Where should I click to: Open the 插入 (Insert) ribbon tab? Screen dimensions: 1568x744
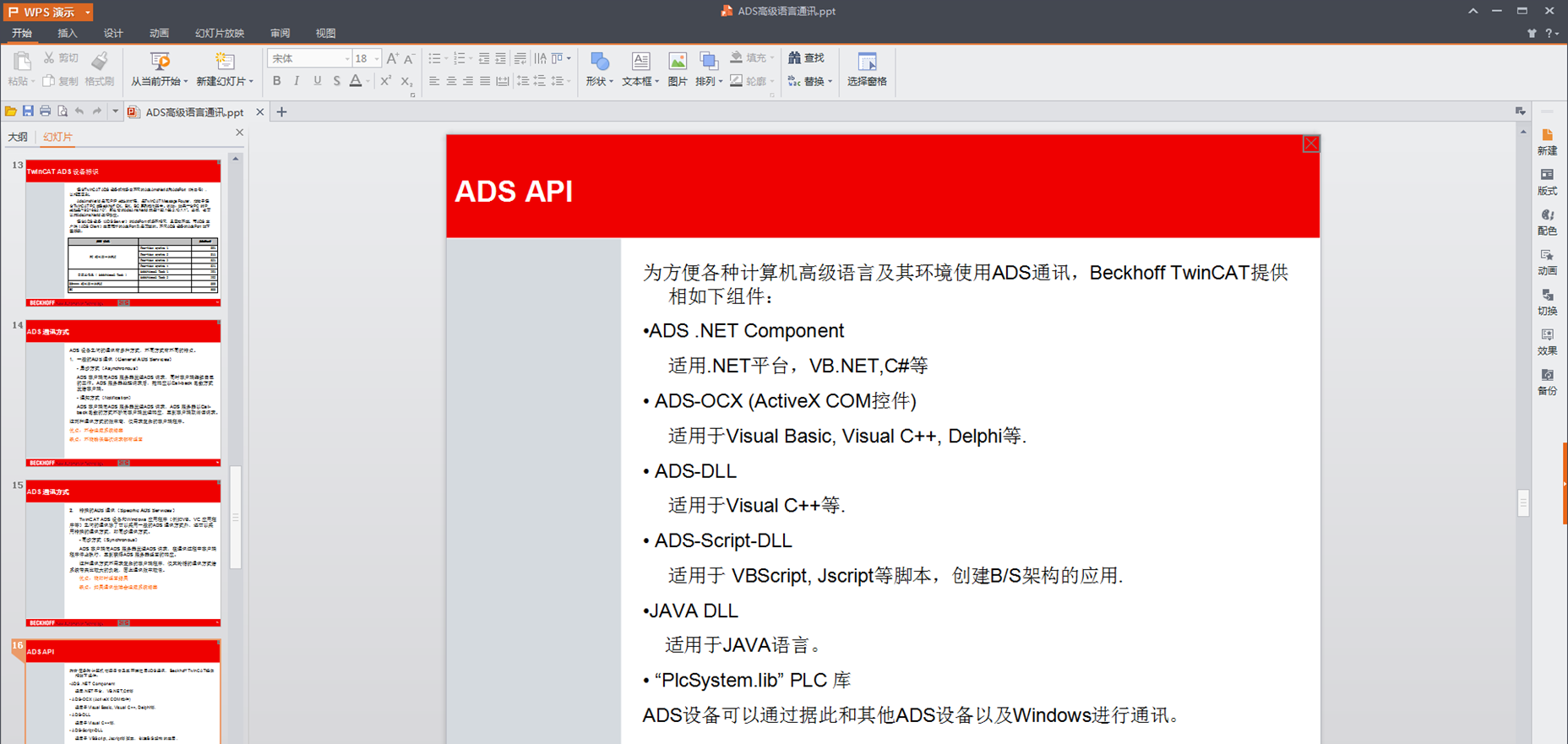tap(68, 33)
